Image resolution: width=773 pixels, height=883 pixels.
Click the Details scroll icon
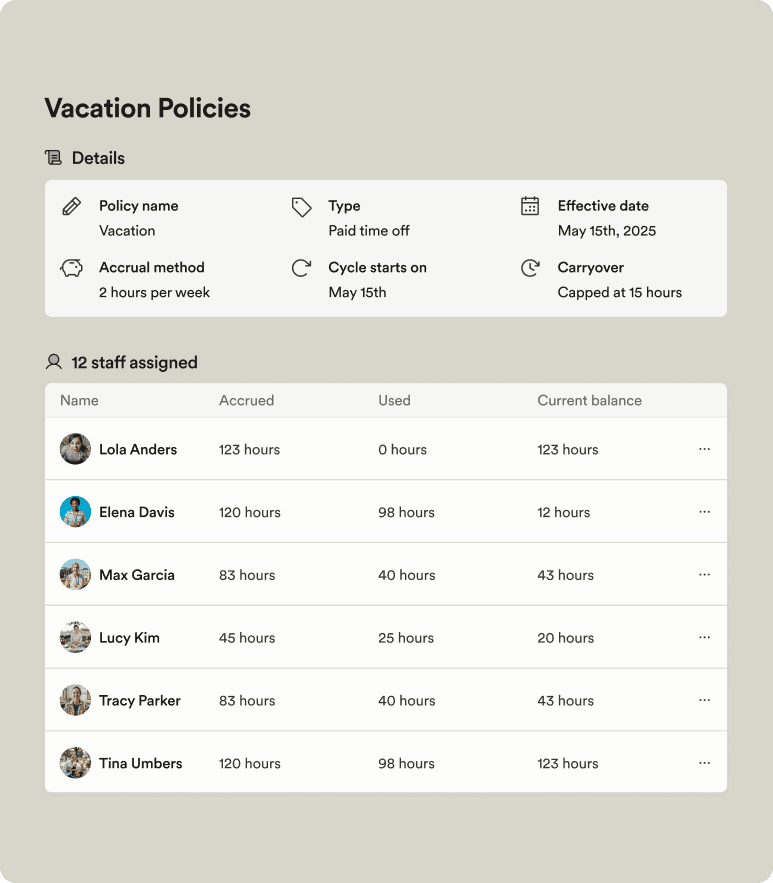pos(53,157)
